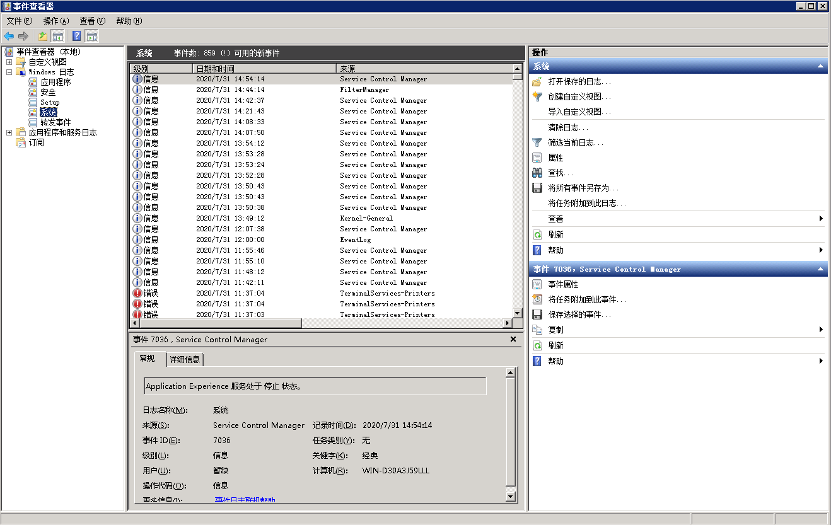
Task: Select the event at 2020/7/31 14:42:37
Action: pyautogui.click(x=322, y=100)
